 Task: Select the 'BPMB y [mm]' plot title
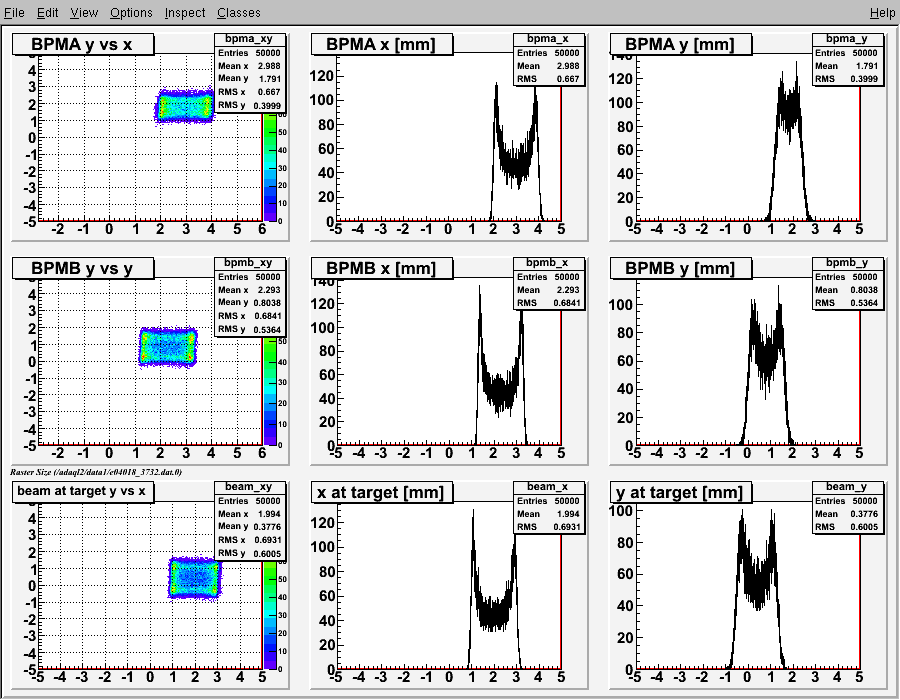(x=680, y=268)
